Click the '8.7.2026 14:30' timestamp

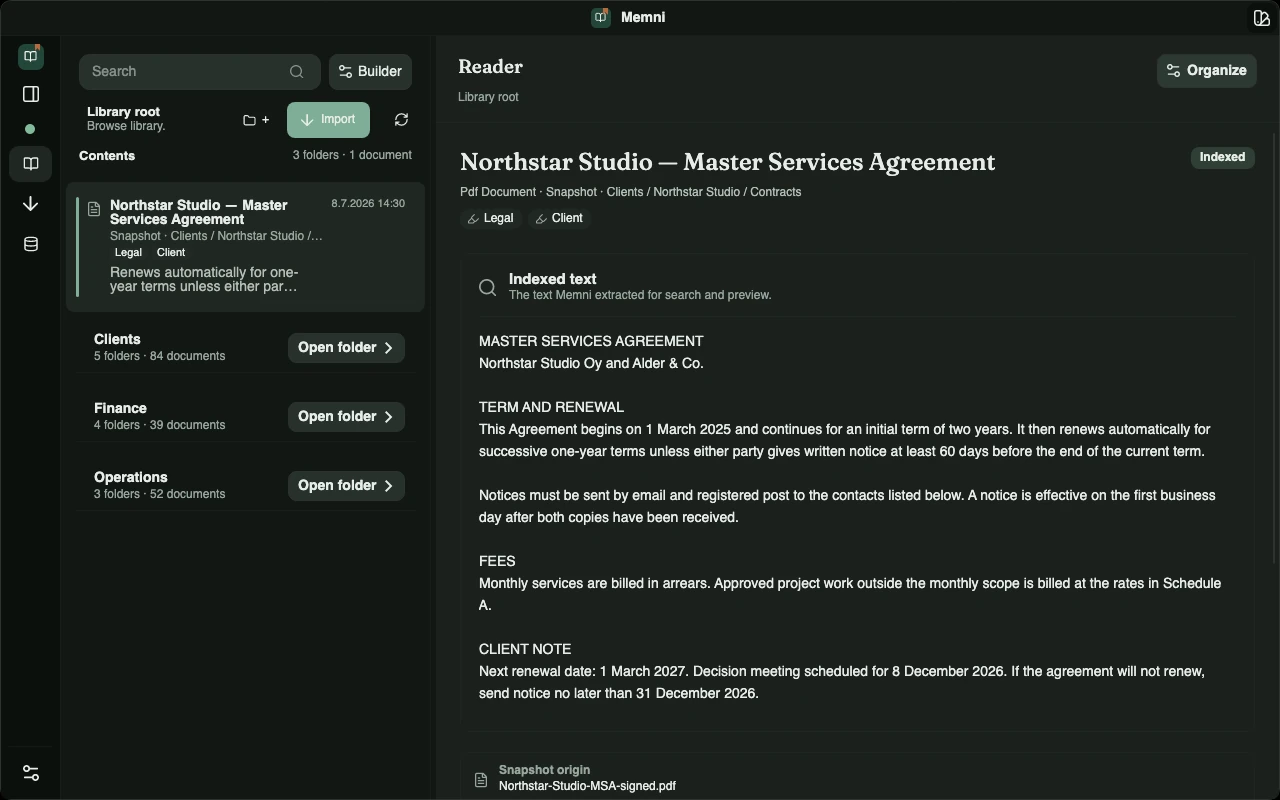point(368,203)
